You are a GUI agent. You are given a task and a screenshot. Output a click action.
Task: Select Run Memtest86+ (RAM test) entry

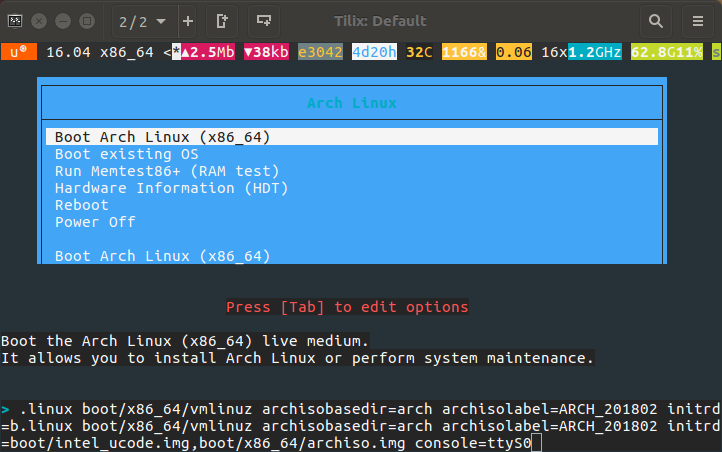[167, 171]
